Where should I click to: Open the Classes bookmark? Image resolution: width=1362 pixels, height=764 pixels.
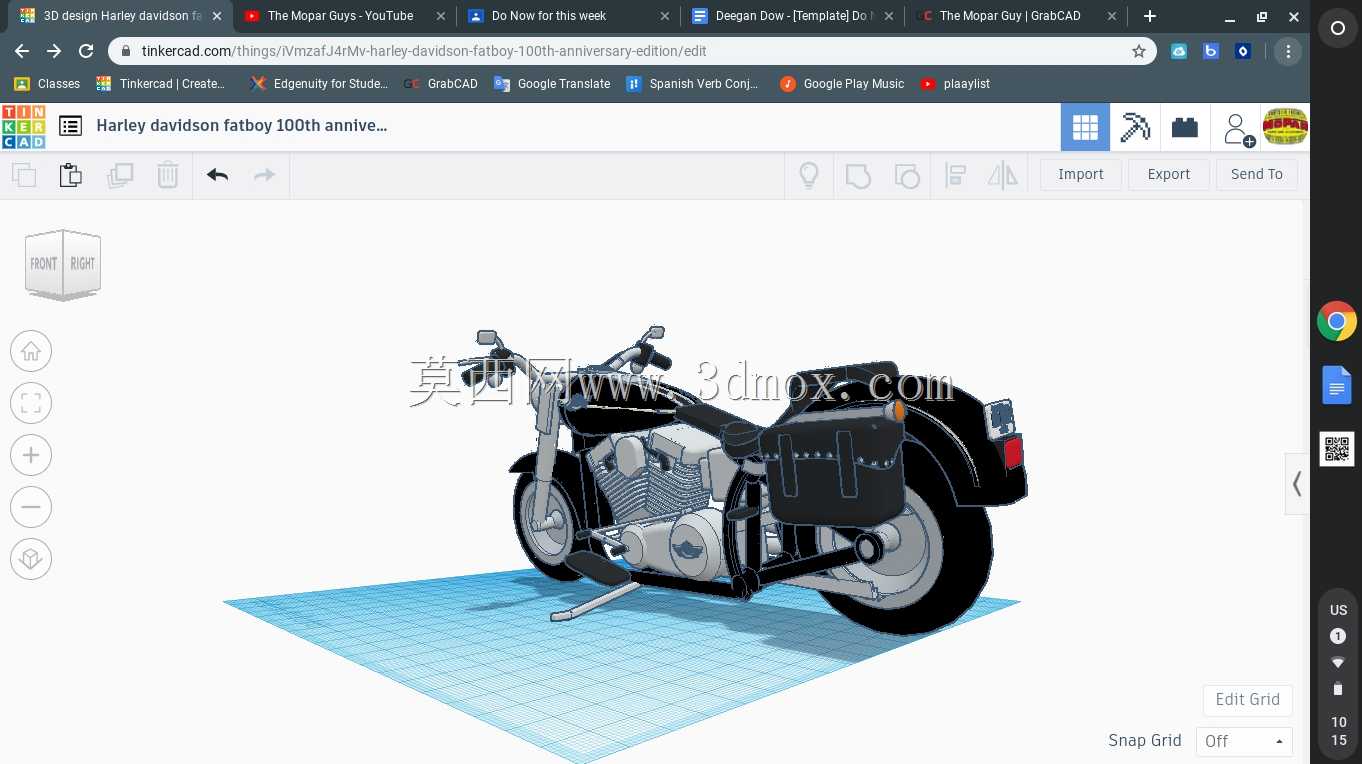click(x=47, y=84)
